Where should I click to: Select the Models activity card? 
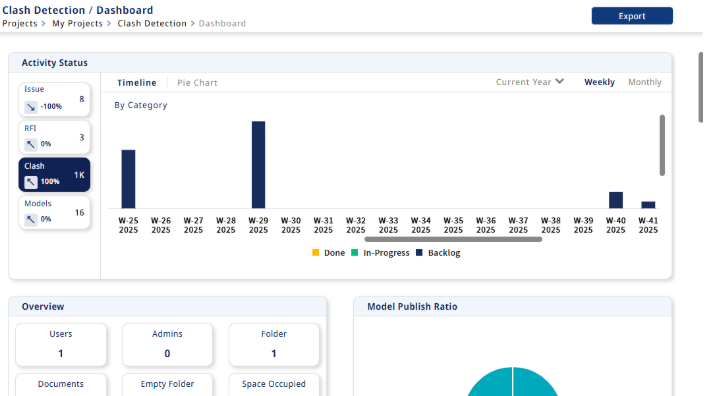pos(54,213)
